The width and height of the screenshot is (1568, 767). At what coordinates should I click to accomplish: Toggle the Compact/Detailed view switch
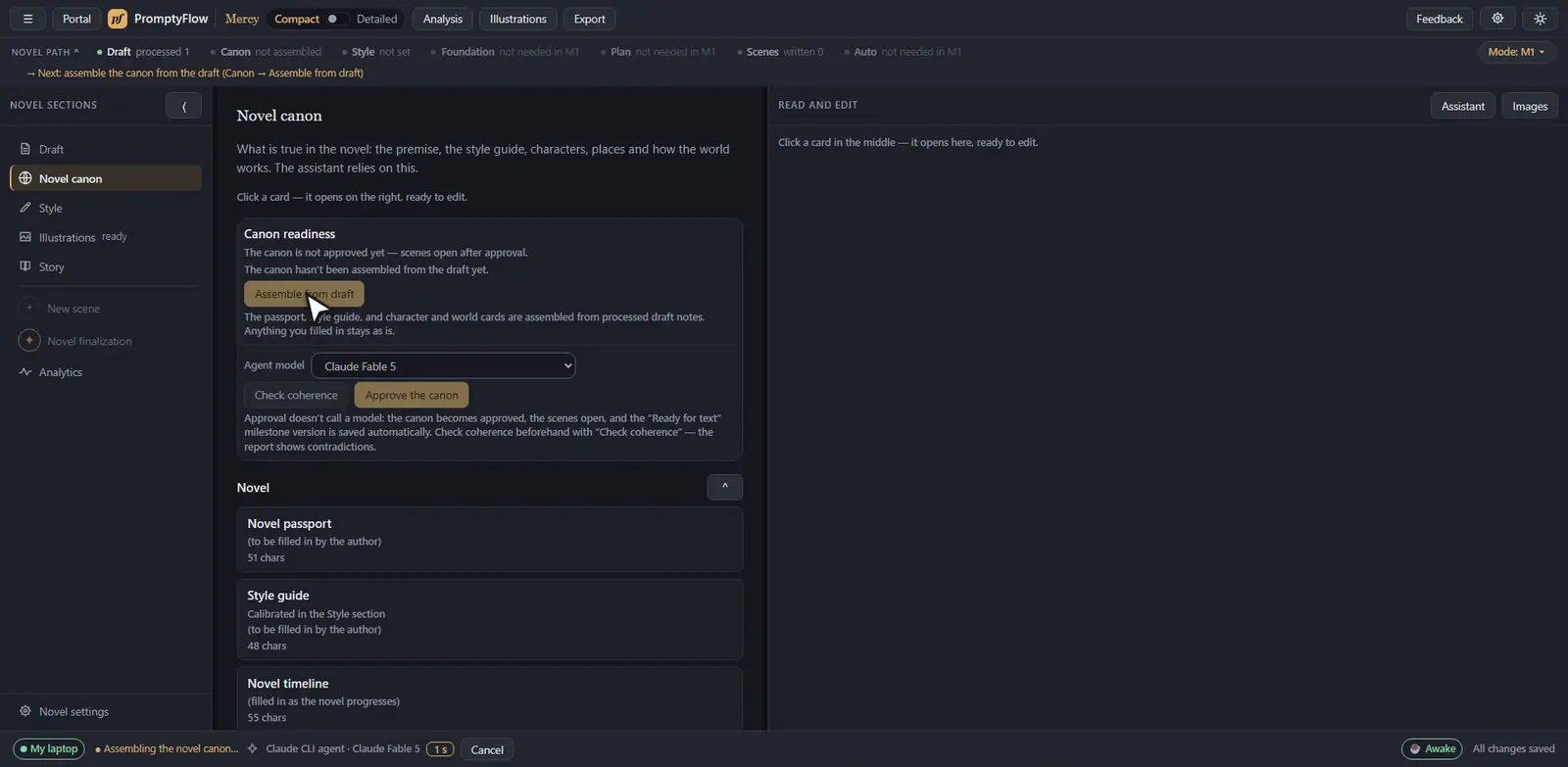[x=335, y=19]
